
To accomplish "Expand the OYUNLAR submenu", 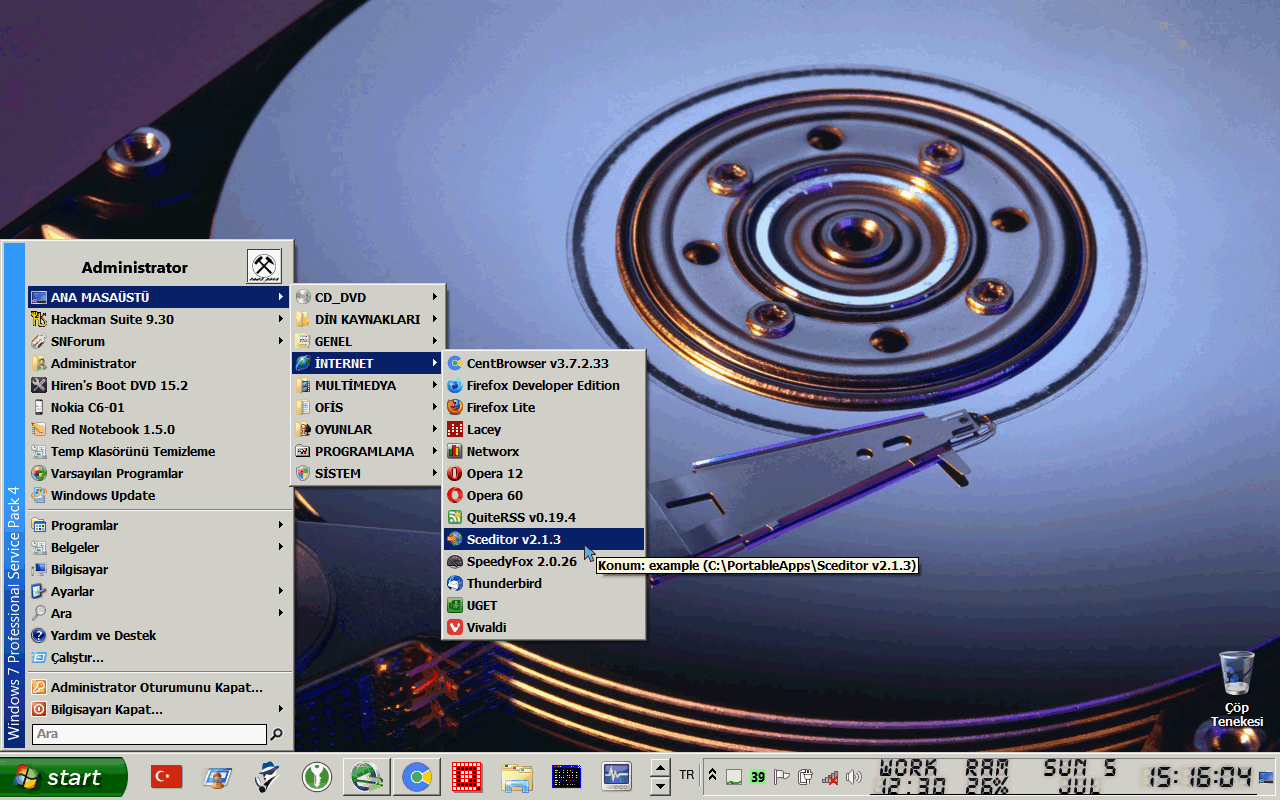I will click(368, 429).
